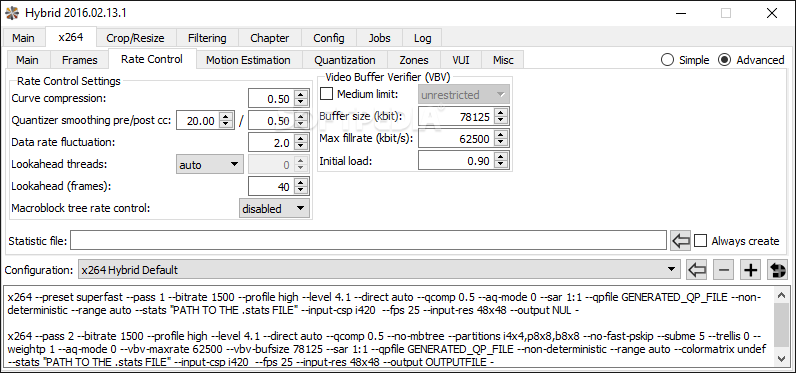Select the Rate Control sub-tab
The width and height of the screenshot is (796, 373).
[x=152, y=59]
